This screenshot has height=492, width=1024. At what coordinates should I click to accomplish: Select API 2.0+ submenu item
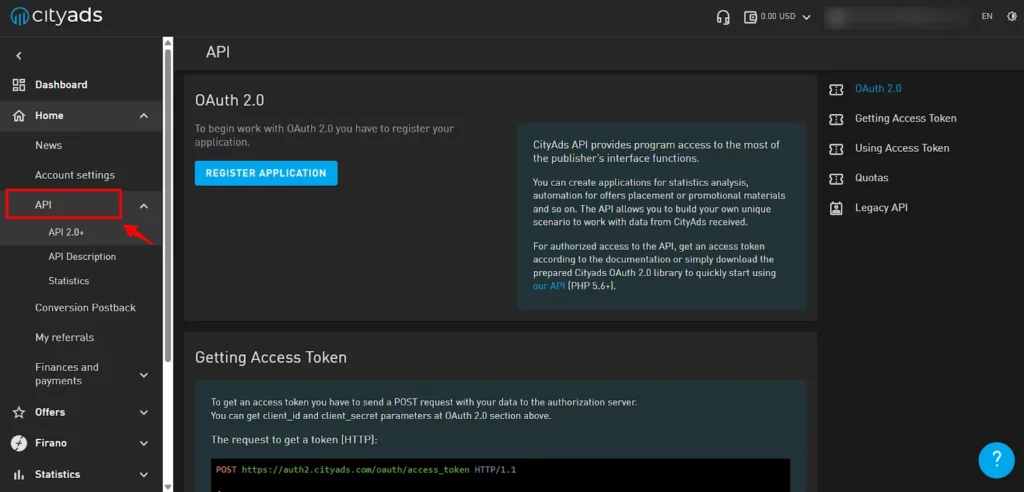click(x=66, y=232)
